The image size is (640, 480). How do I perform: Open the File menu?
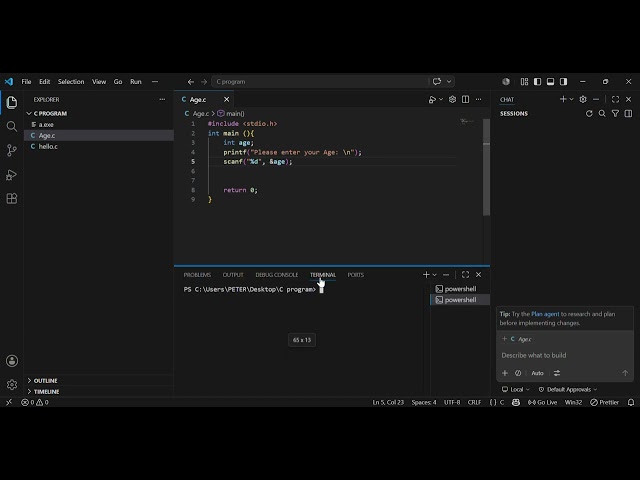click(27, 82)
